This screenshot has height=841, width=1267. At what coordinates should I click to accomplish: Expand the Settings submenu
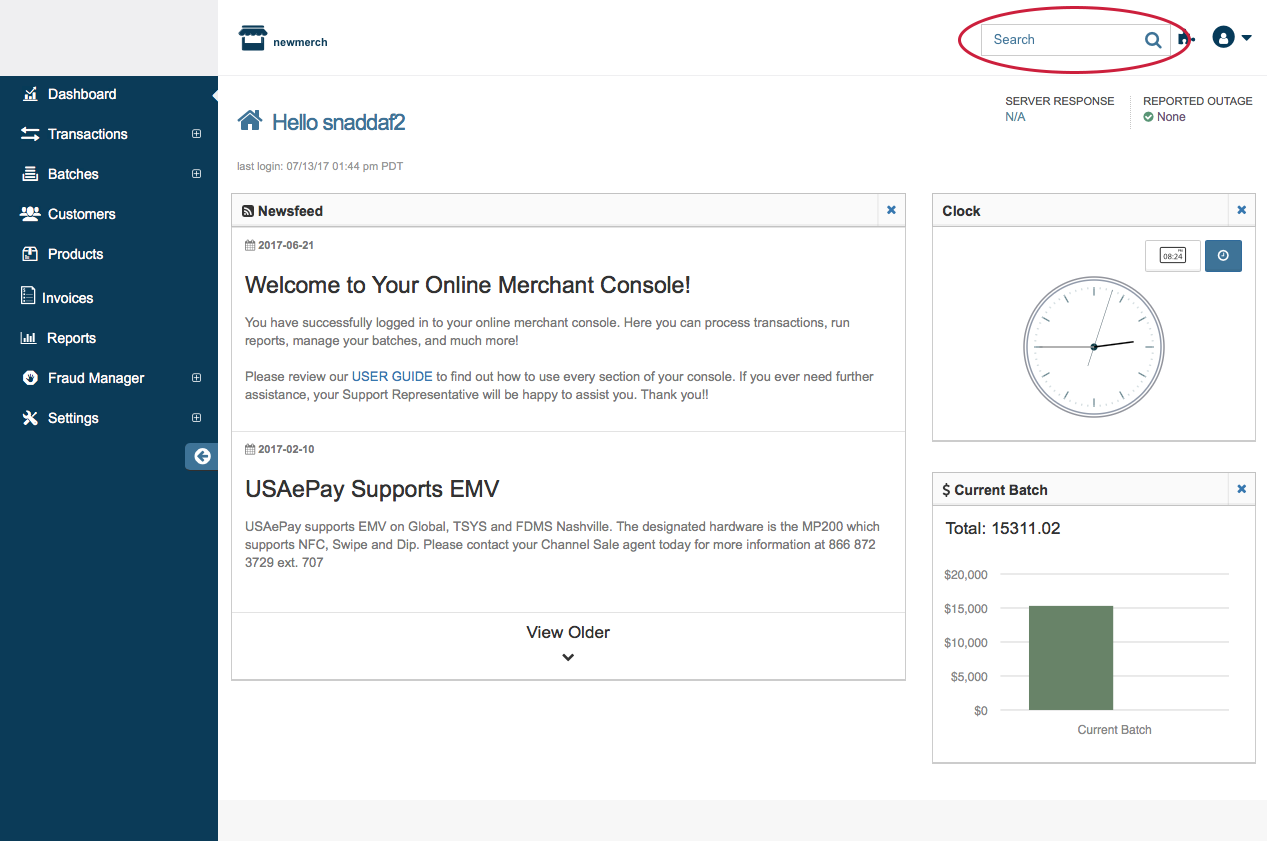(x=197, y=418)
